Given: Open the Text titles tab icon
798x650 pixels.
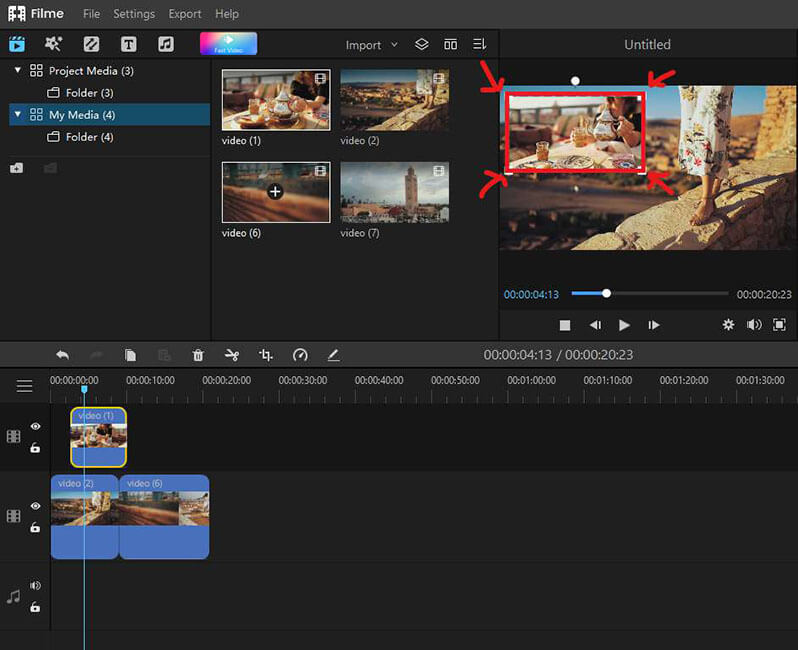Looking at the screenshot, I should tap(128, 44).
